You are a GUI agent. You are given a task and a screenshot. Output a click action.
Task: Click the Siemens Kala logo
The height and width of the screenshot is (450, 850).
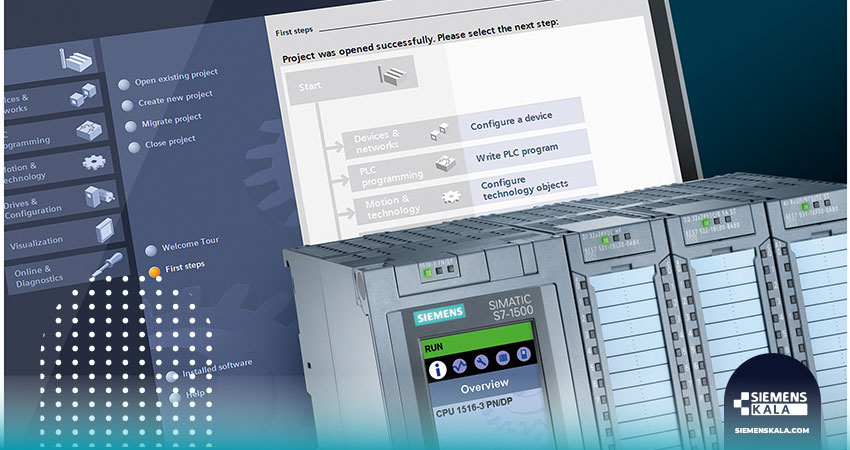(x=770, y=404)
